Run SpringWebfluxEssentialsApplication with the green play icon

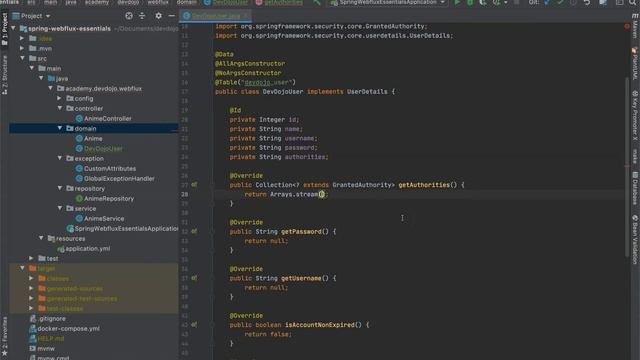(x=457, y=2)
